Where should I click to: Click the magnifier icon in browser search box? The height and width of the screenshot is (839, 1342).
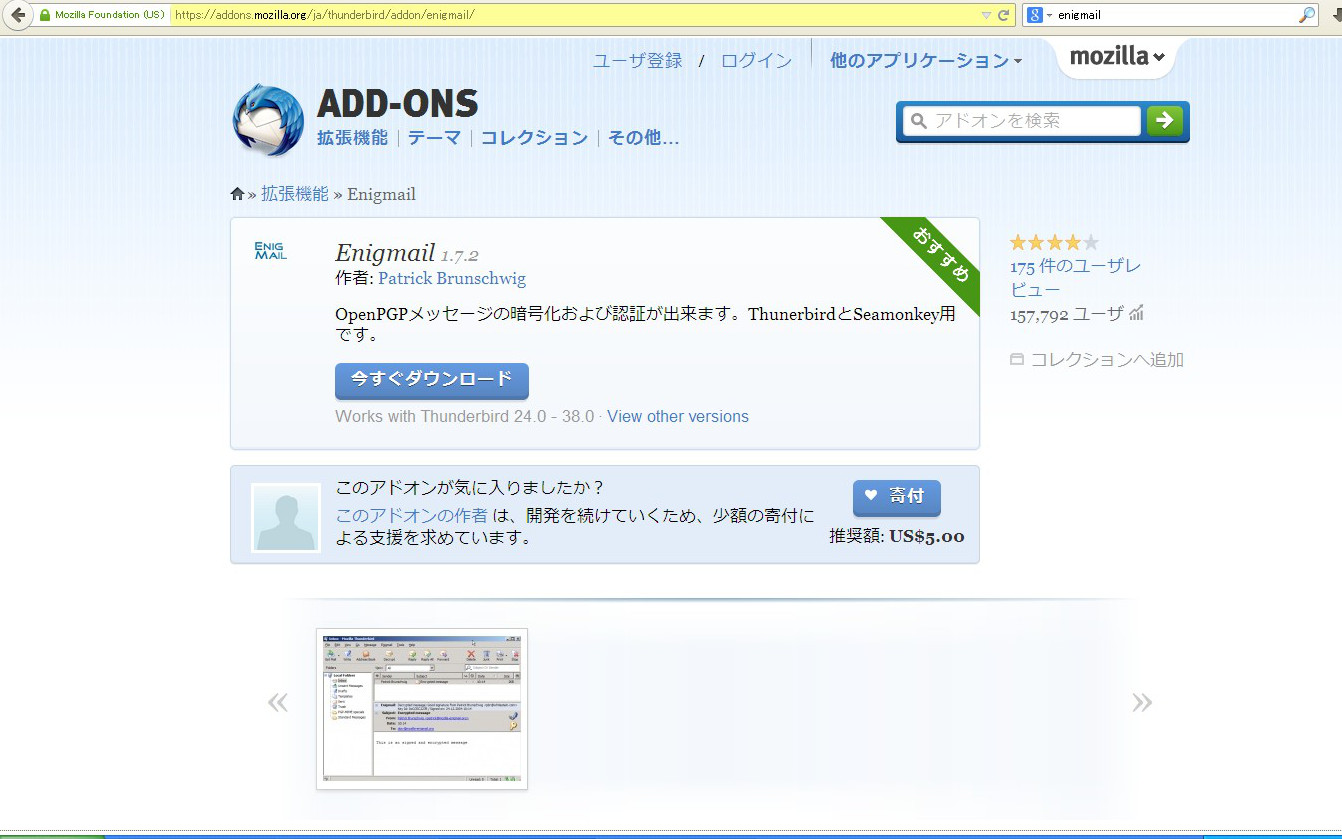(1307, 15)
